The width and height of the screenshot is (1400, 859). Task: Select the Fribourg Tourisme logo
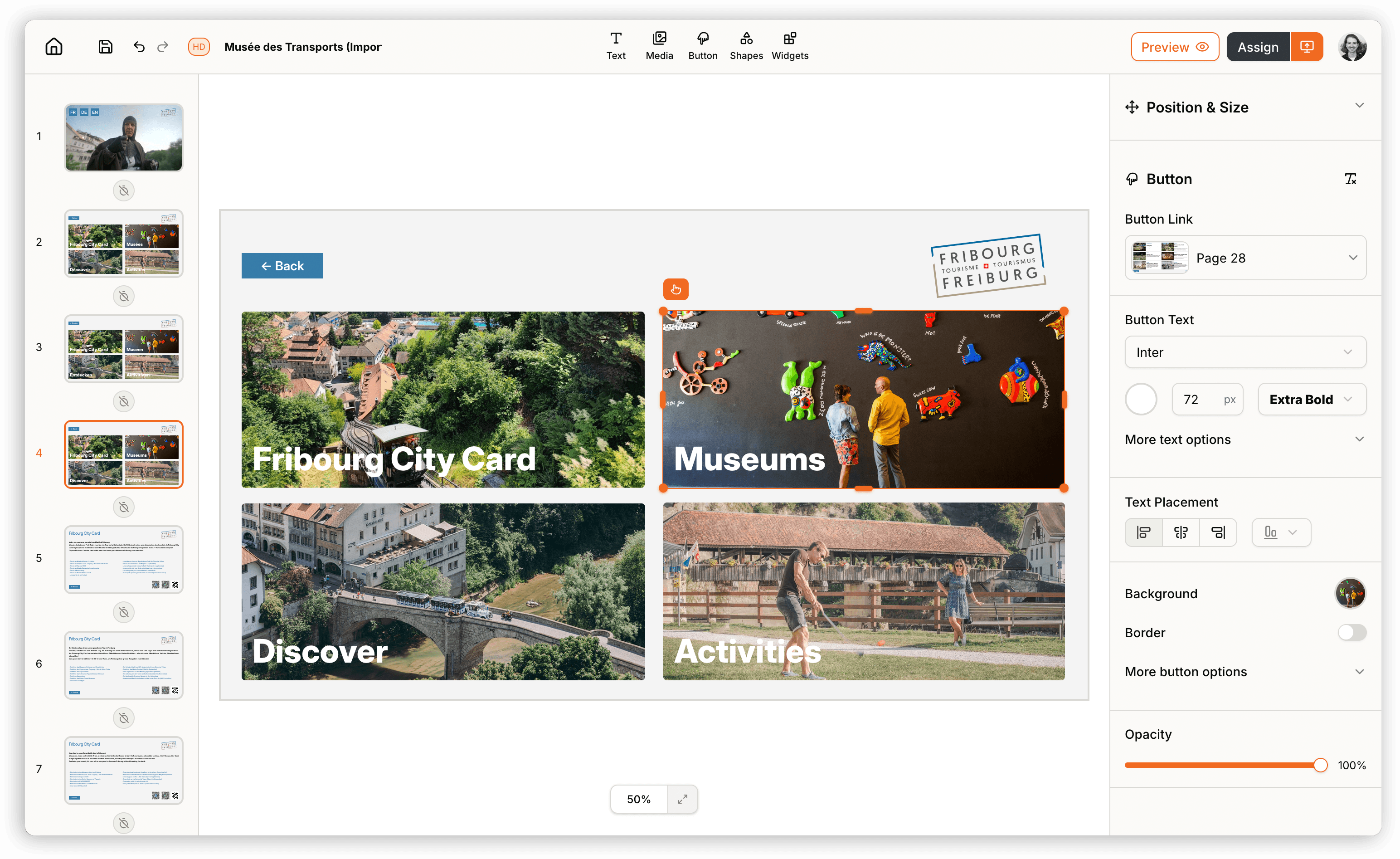[x=989, y=265]
